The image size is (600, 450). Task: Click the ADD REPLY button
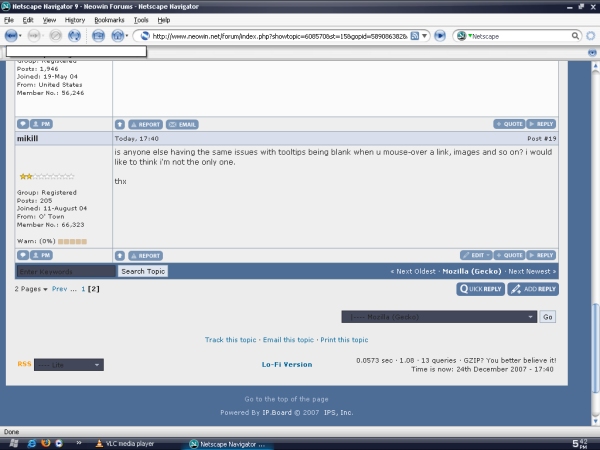click(533, 289)
